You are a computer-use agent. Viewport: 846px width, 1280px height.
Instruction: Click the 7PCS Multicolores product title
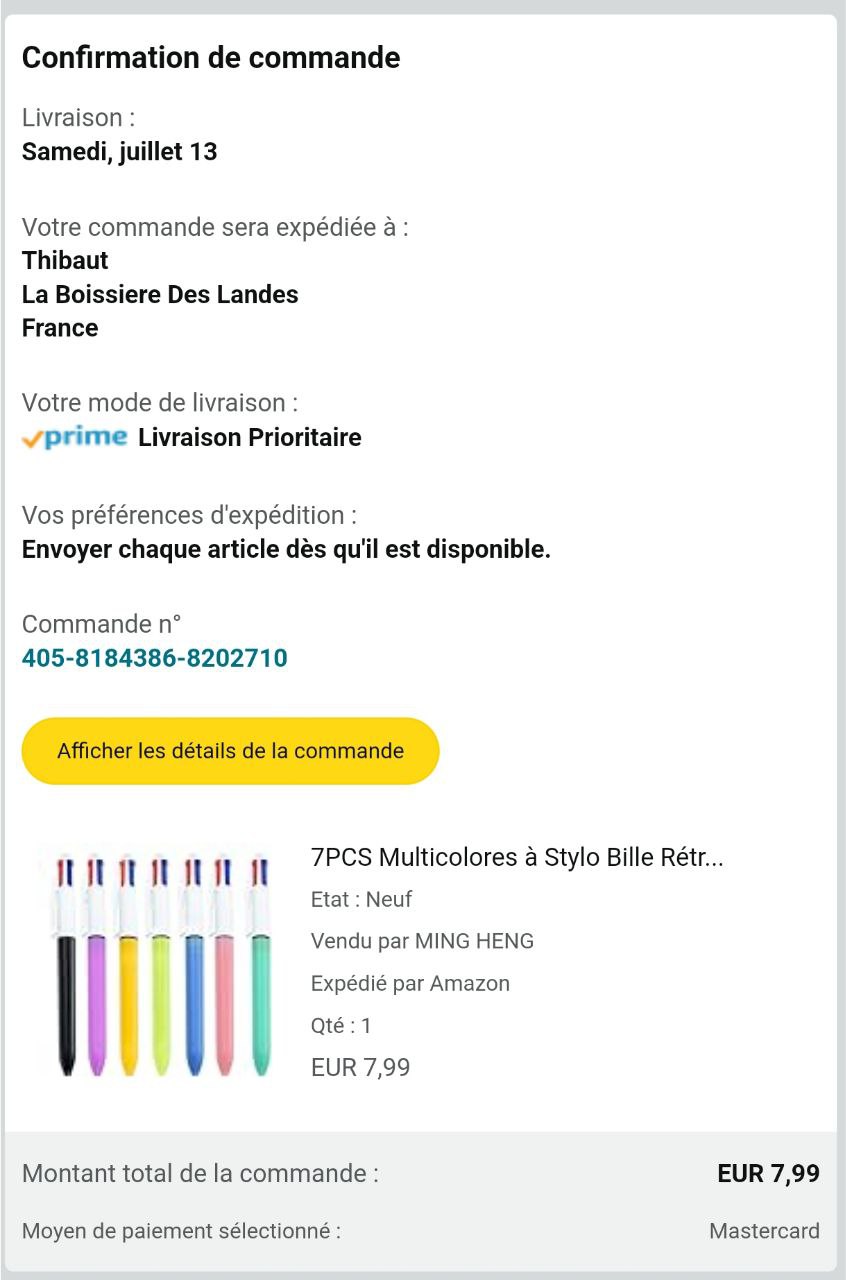coord(517,857)
